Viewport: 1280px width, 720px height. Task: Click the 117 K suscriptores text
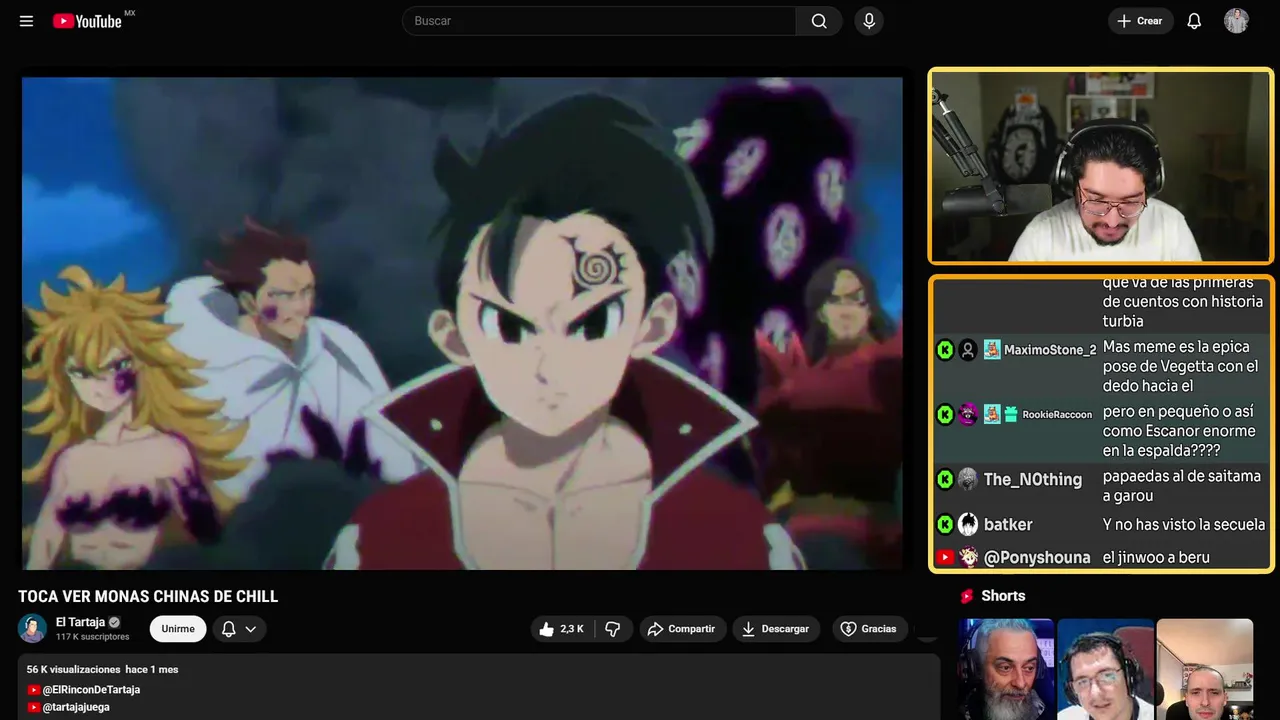point(93,637)
